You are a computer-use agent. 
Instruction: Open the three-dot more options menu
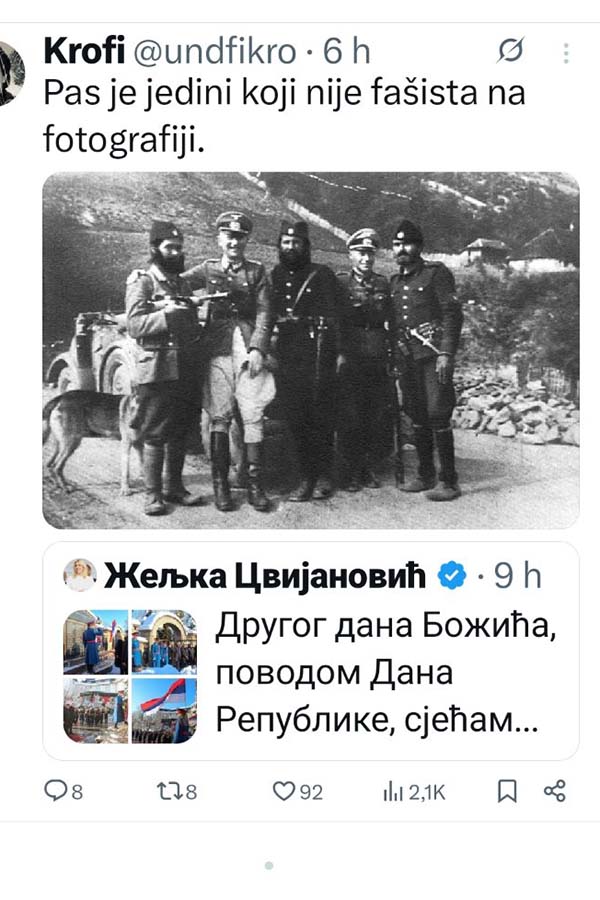click(x=566, y=53)
